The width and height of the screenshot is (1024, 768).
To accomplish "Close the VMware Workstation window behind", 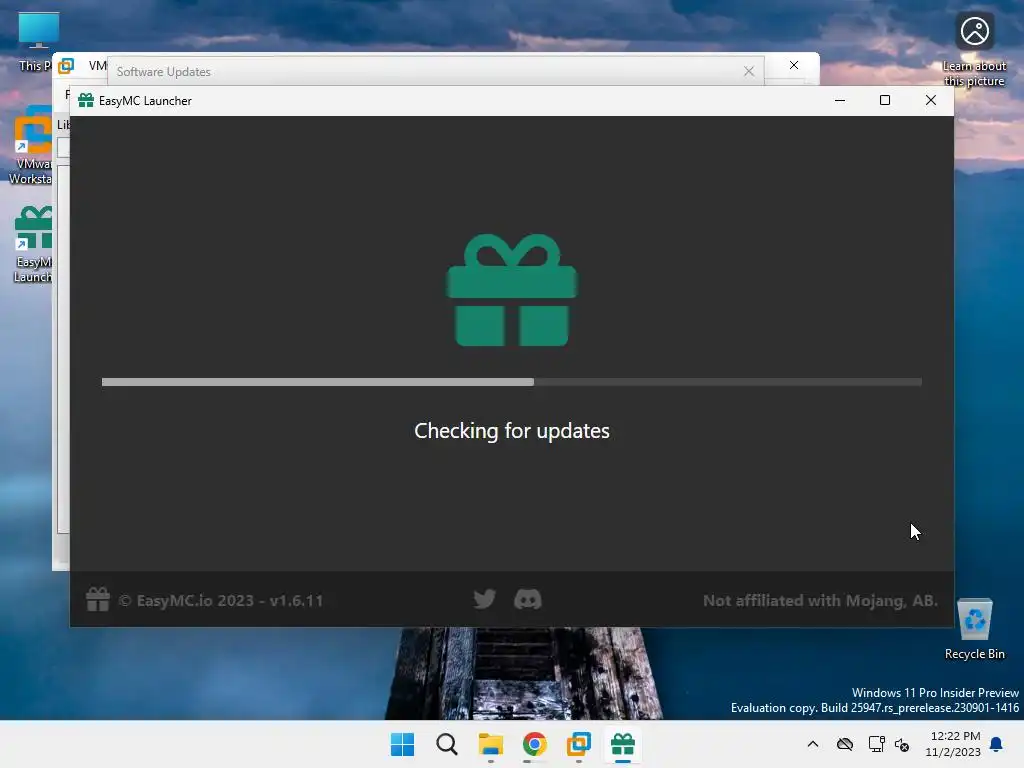I will click(x=793, y=65).
